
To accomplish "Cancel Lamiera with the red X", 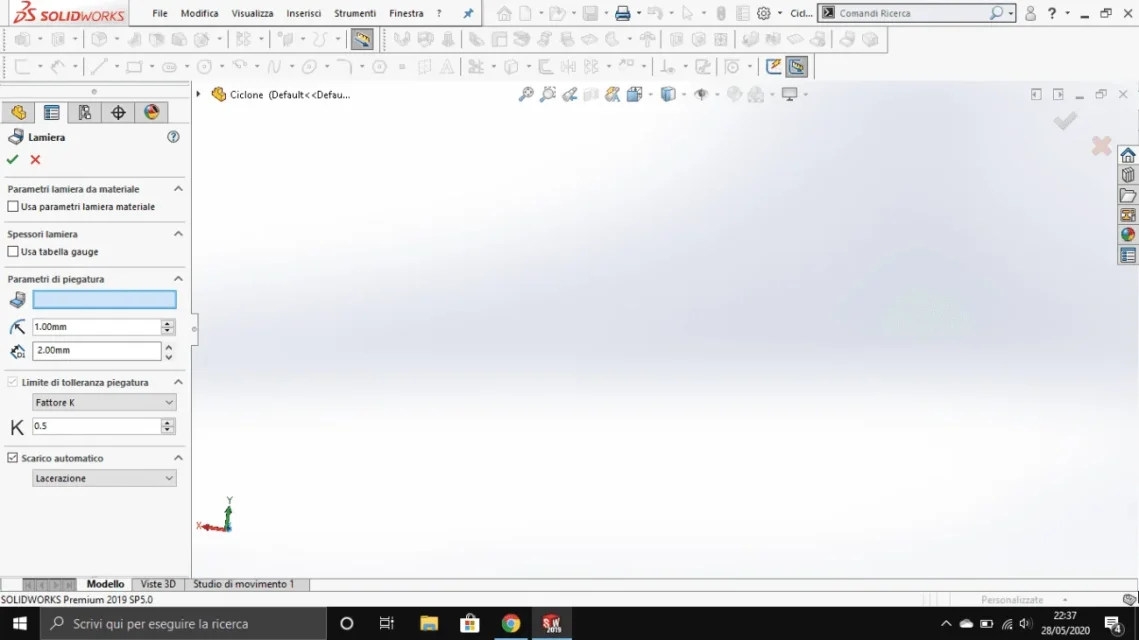I will click(35, 159).
